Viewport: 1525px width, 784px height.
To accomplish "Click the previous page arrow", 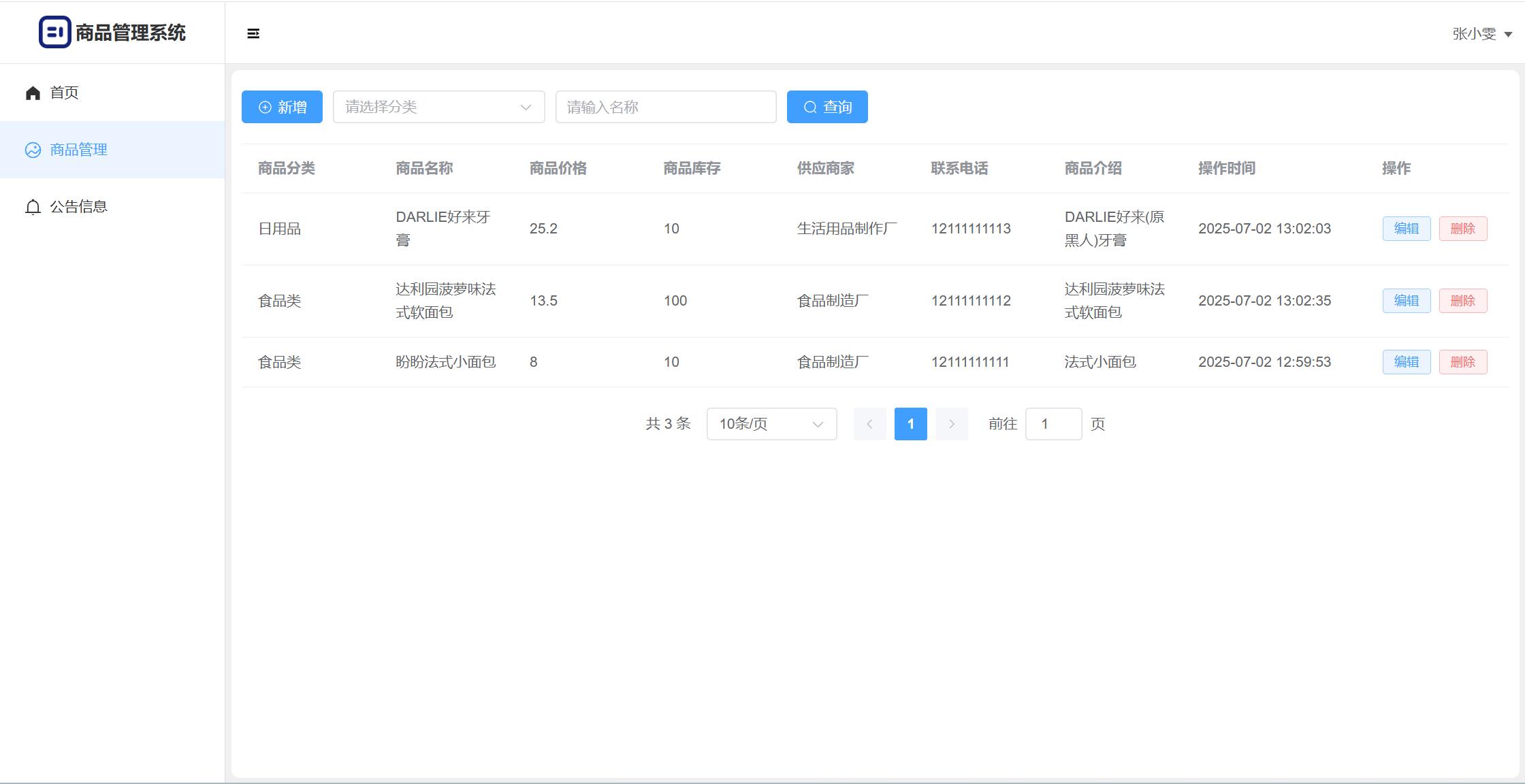I will (x=869, y=424).
